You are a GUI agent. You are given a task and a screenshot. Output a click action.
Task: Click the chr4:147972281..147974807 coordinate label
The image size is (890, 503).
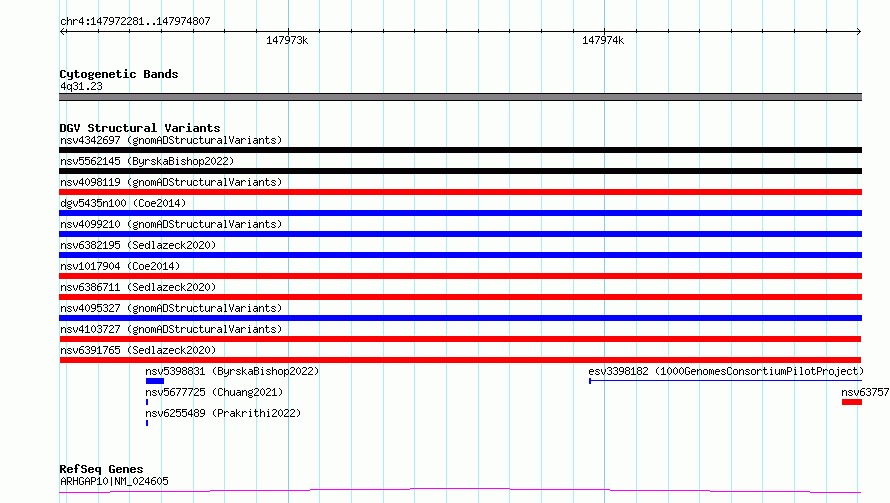135,21
